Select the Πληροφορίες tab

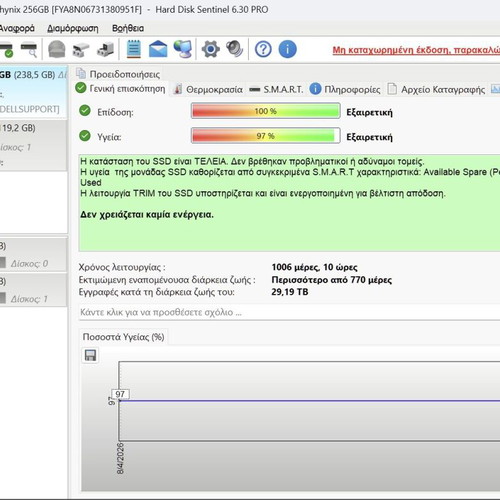[345, 89]
